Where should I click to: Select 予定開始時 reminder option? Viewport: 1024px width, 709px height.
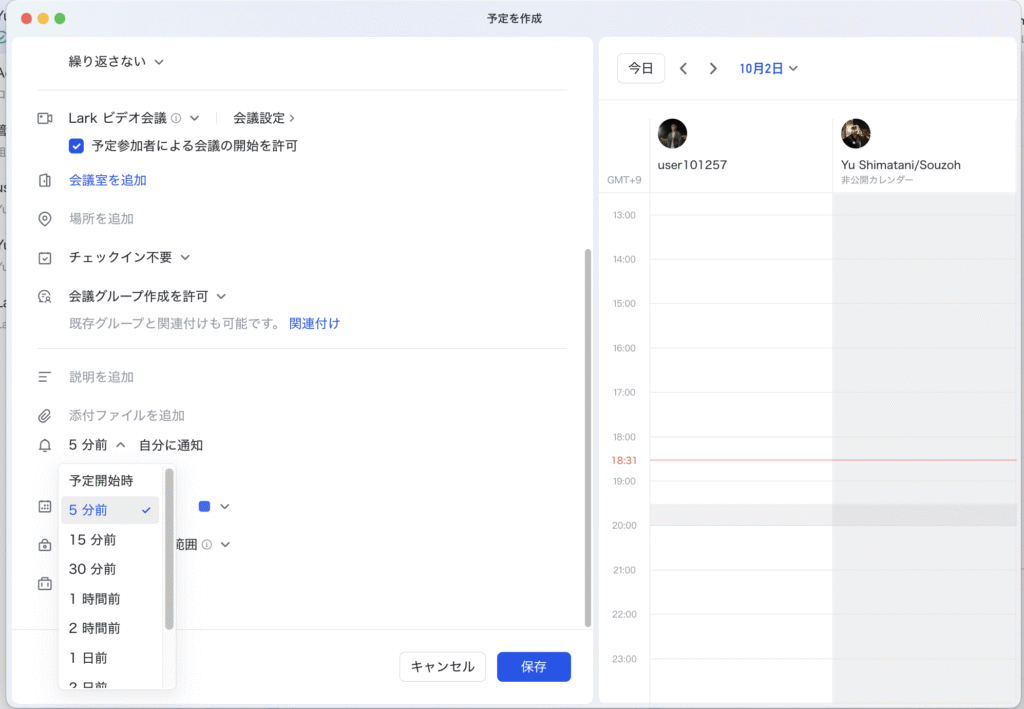point(100,481)
